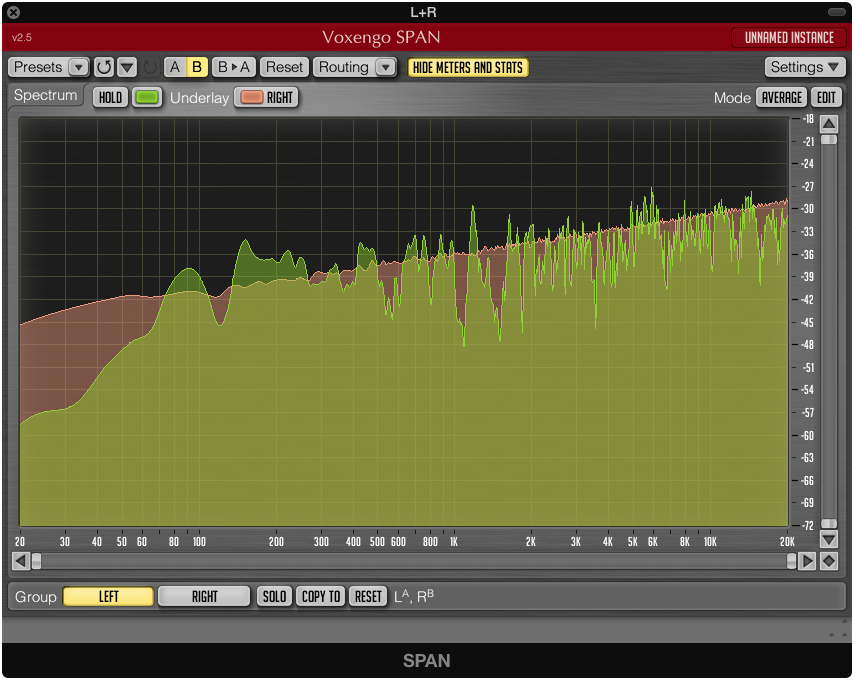The height and width of the screenshot is (680, 854).
Task: Click the 100 frequency axis label
Action: [x=199, y=542]
